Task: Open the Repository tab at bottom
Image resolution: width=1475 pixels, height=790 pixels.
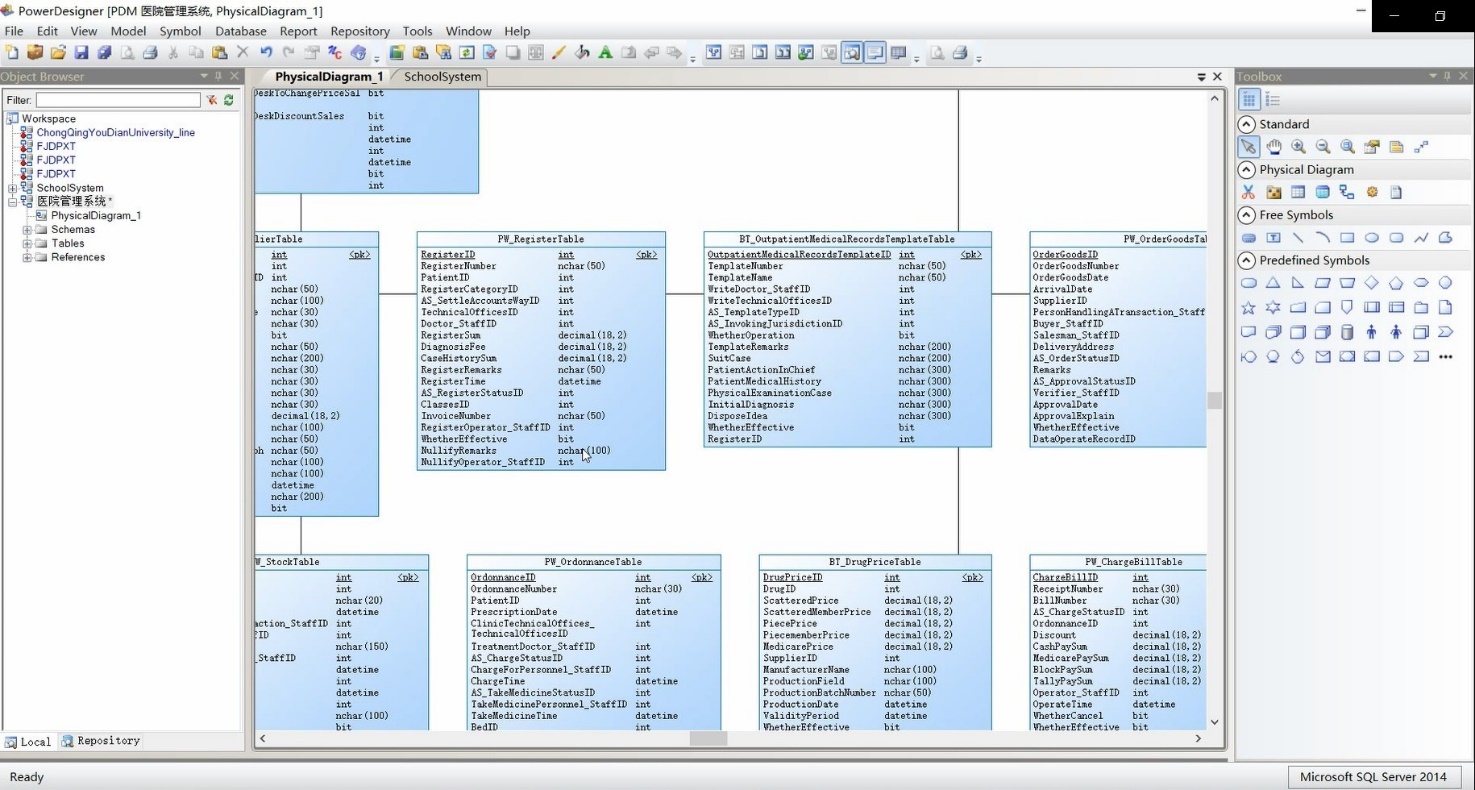Action: point(101,741)
